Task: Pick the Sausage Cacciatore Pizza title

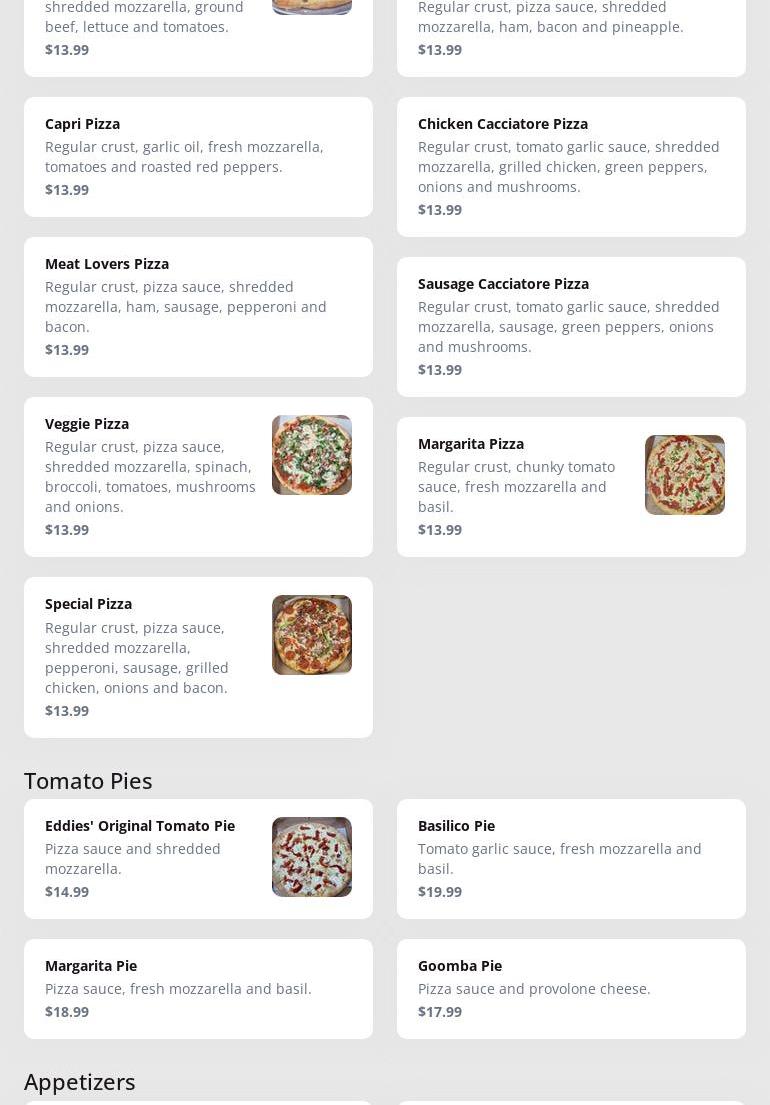Action: point(503,284)
